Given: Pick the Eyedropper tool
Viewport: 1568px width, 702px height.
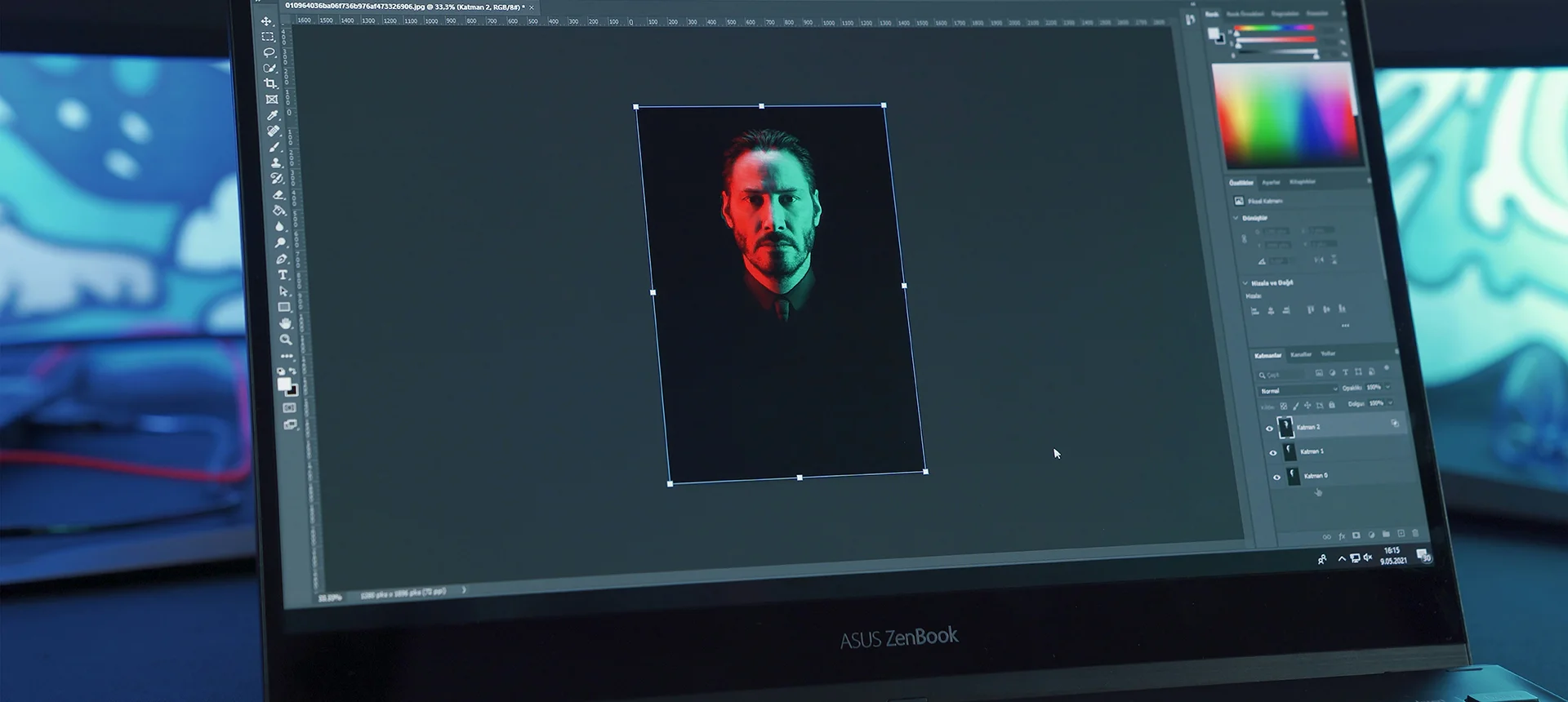Looking at the screenshot, I should pos(273,115).
